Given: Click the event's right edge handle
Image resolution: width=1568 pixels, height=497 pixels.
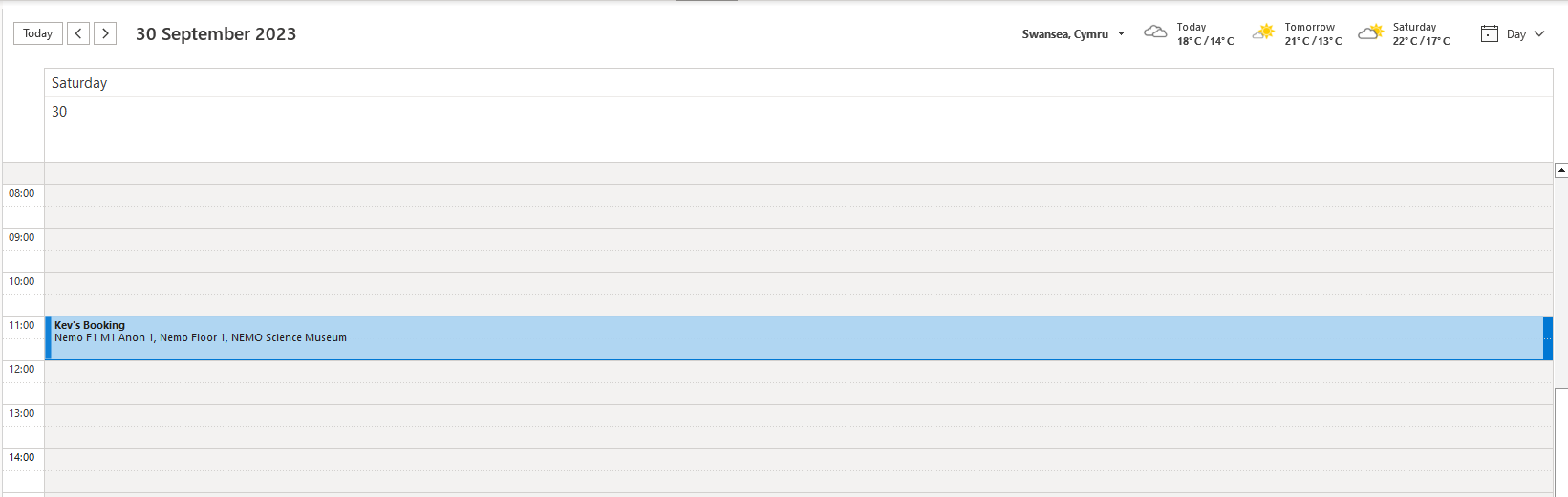Looking at the screenshot, I should point(1547,338).
